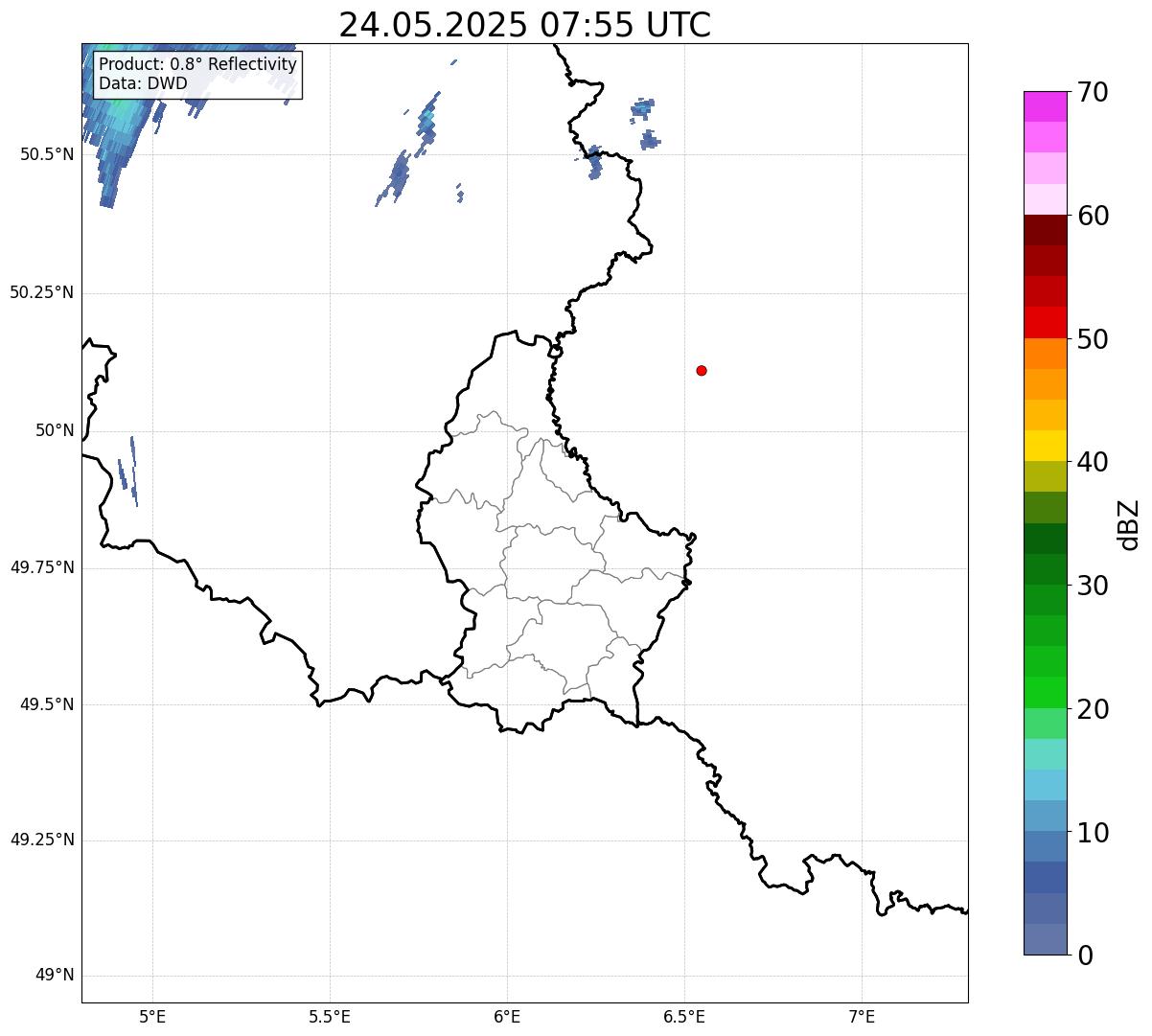Click the 30 colorbar tick label
Viewport: 1152px width, 1036px height.
(x=1093, y=586)
